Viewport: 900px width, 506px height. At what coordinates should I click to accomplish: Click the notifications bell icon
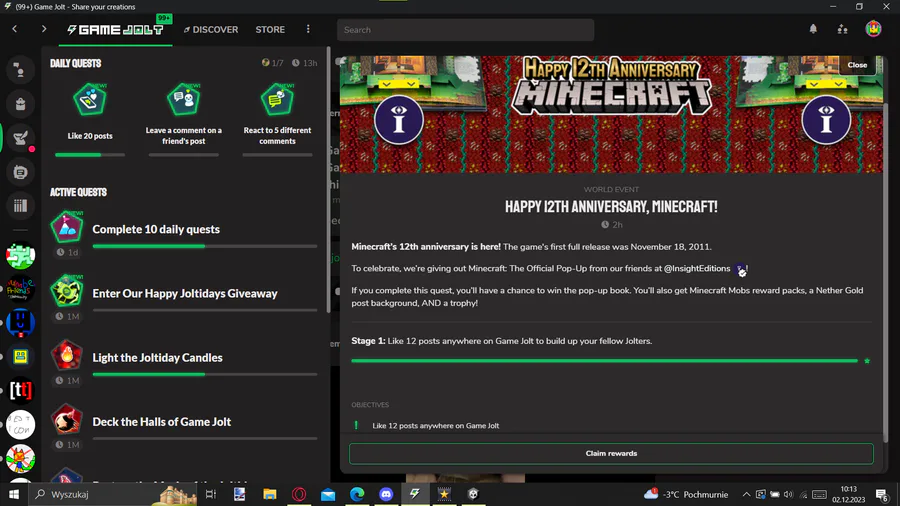point(813,29)
